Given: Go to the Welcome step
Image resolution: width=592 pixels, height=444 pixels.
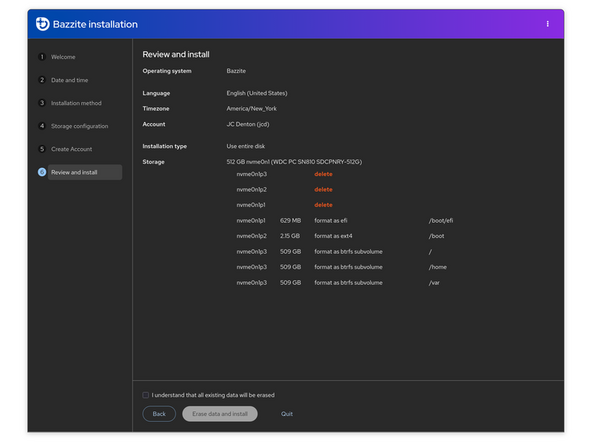Looking at the screenshot, I should pos(63,57).
